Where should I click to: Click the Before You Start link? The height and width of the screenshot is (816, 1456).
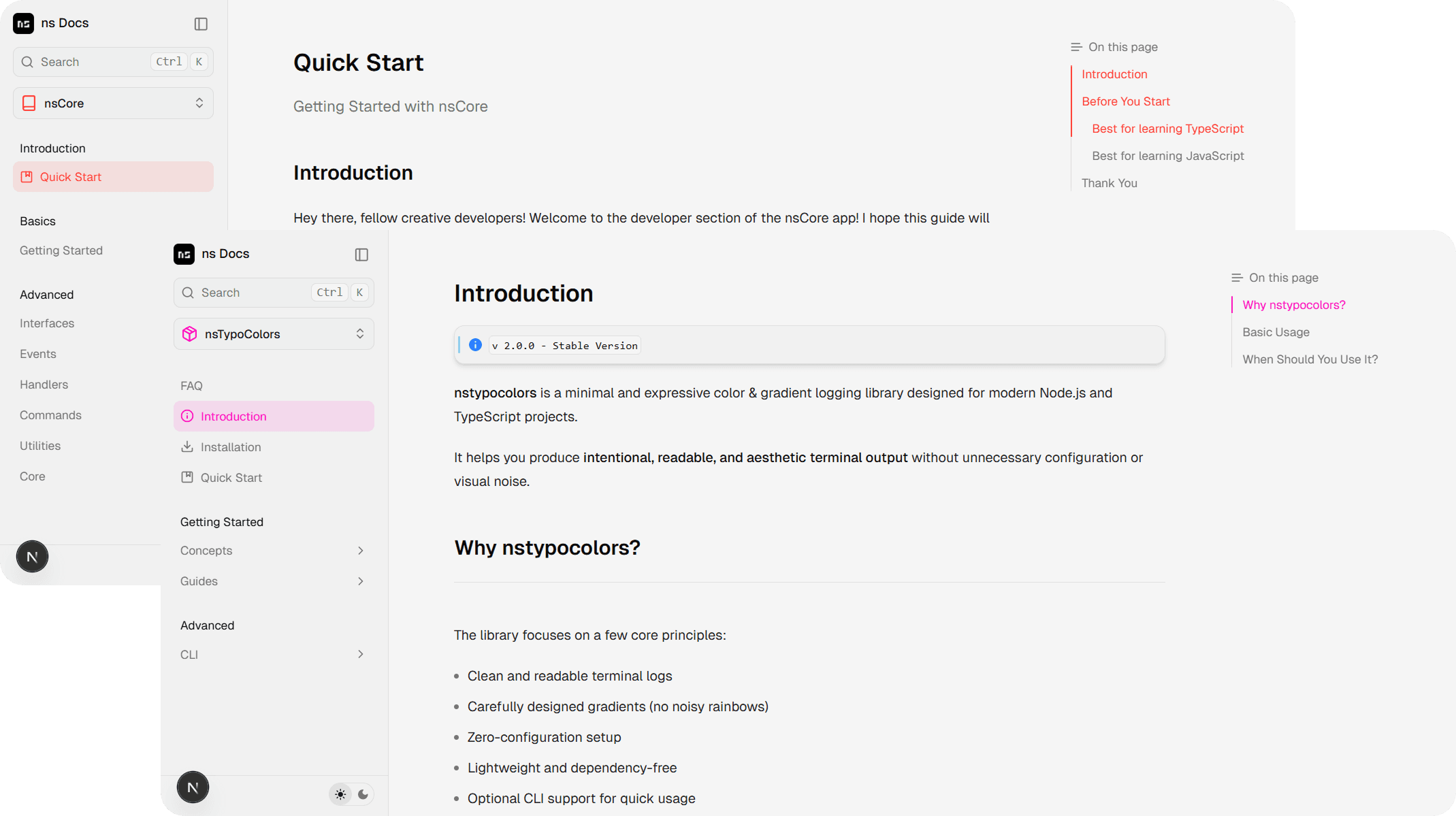tap(1126, 101)
